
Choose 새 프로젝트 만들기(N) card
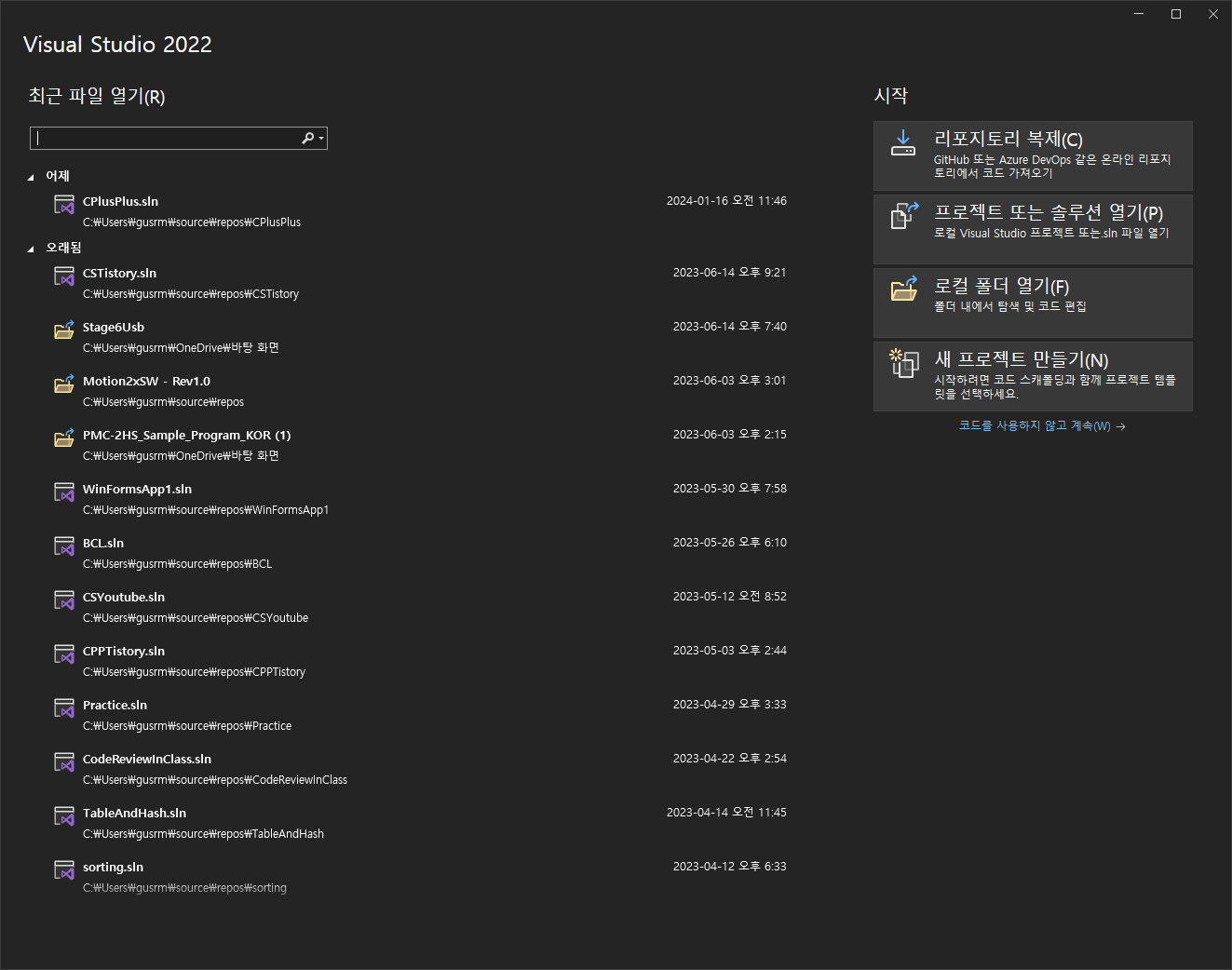(x=1033, y=376)
